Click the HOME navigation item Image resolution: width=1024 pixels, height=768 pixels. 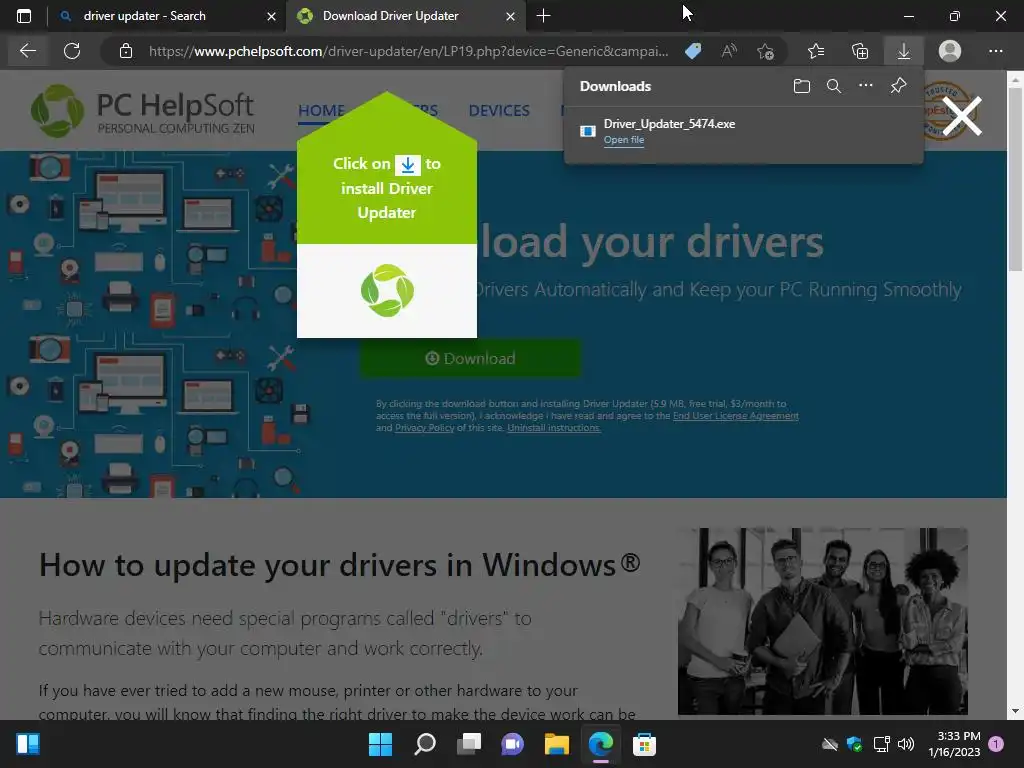pos(321,110)
